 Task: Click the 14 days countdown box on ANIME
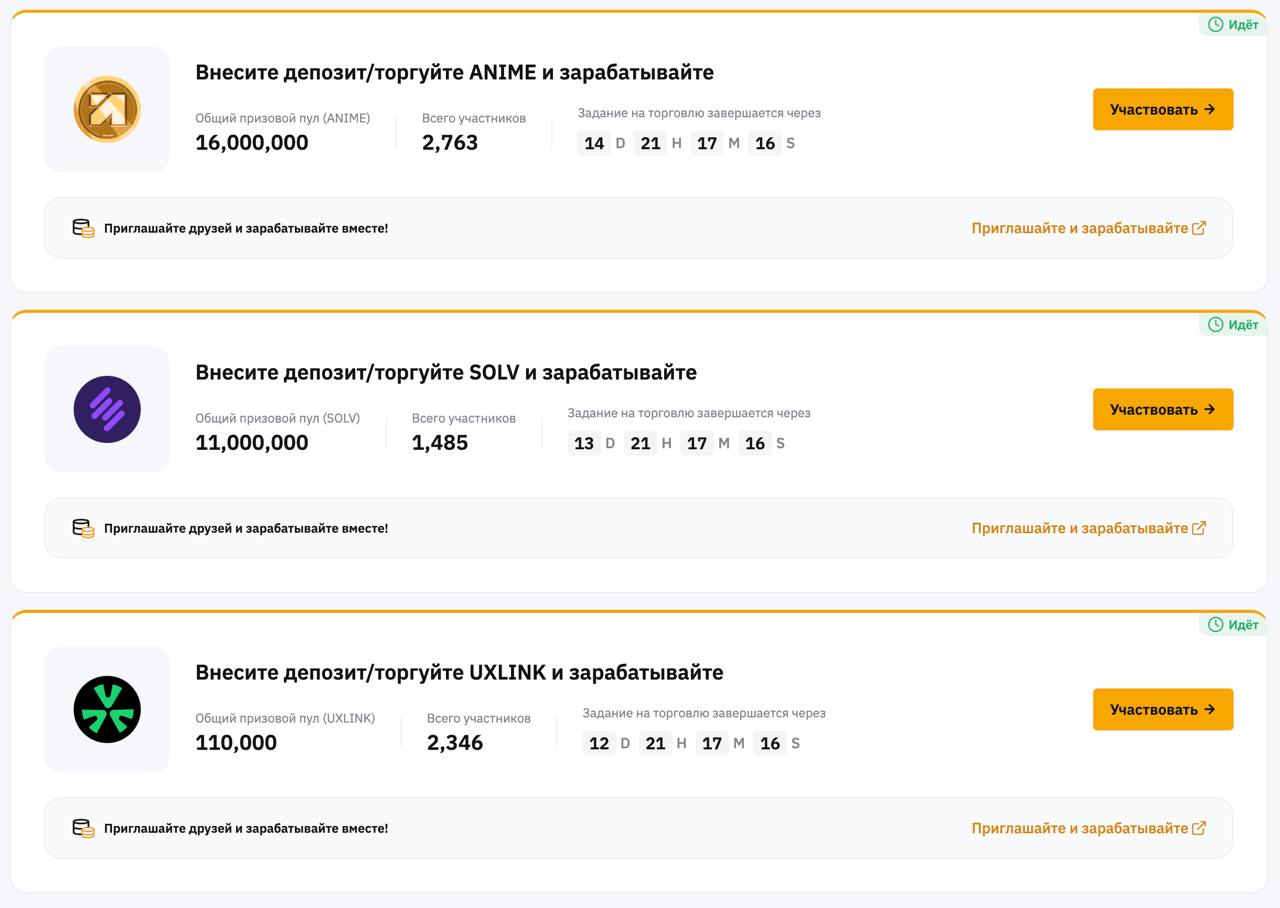click(x=594, y=143)
